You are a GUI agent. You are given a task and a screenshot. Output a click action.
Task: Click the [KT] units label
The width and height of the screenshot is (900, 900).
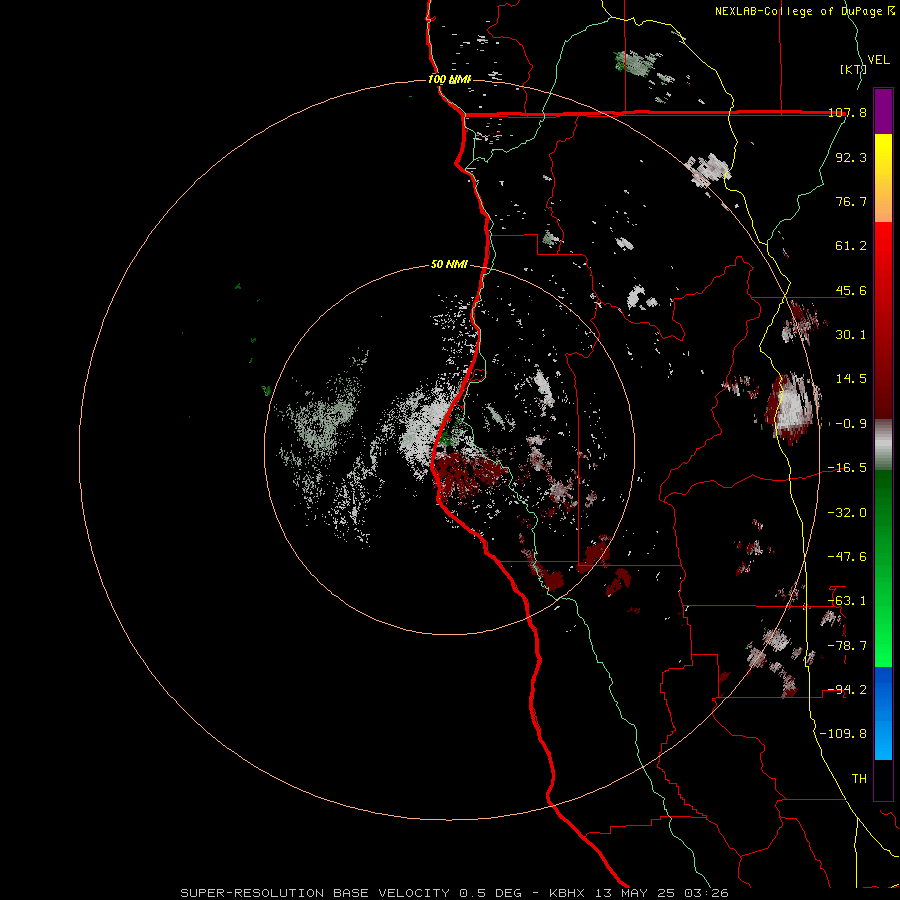(x=853, y=70)
